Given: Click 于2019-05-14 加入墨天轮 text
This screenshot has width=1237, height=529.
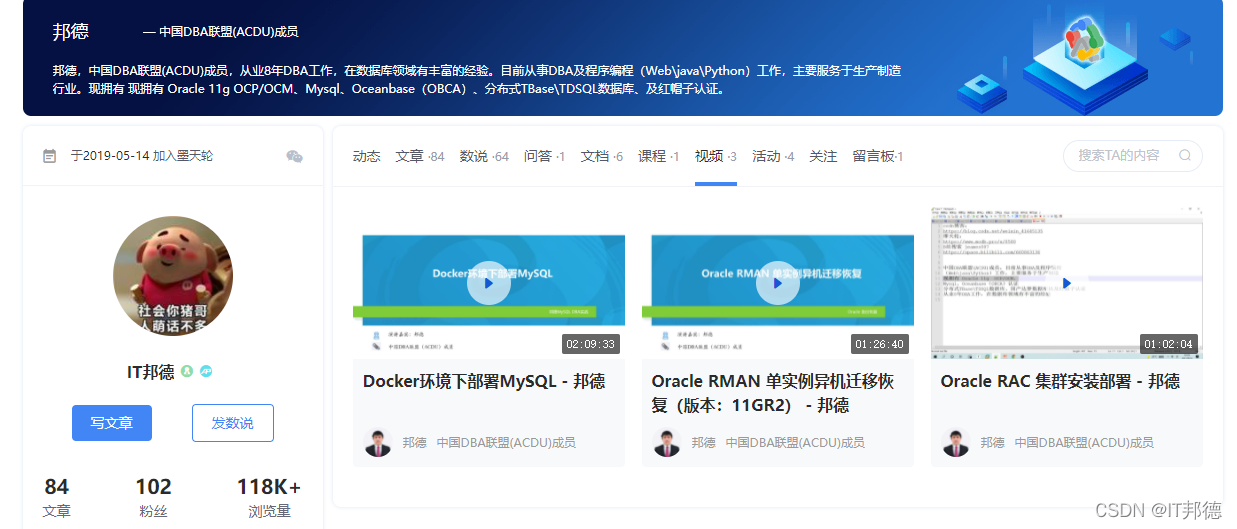Looking at the screenshot, I should 141,156.
